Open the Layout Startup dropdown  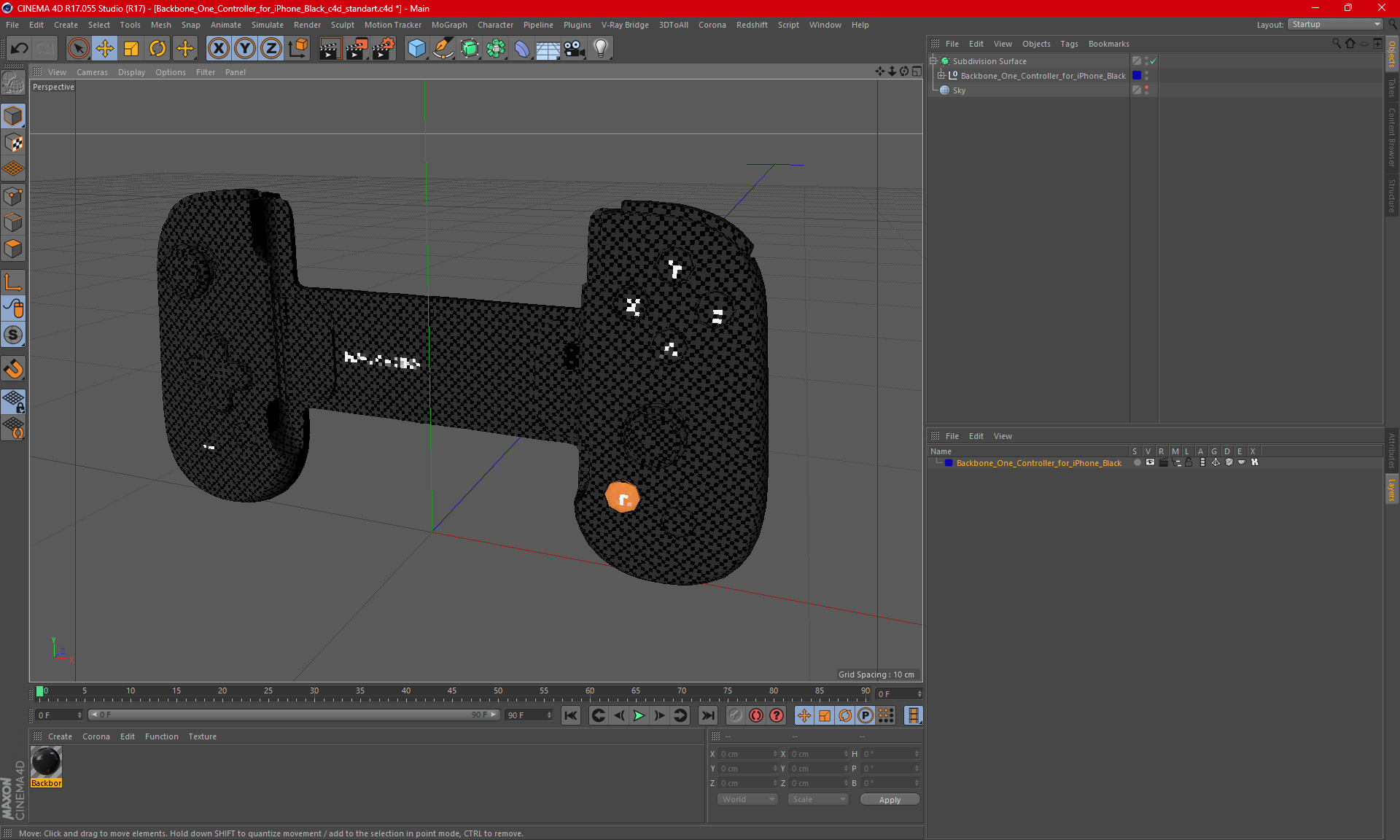coord(1335,24)
